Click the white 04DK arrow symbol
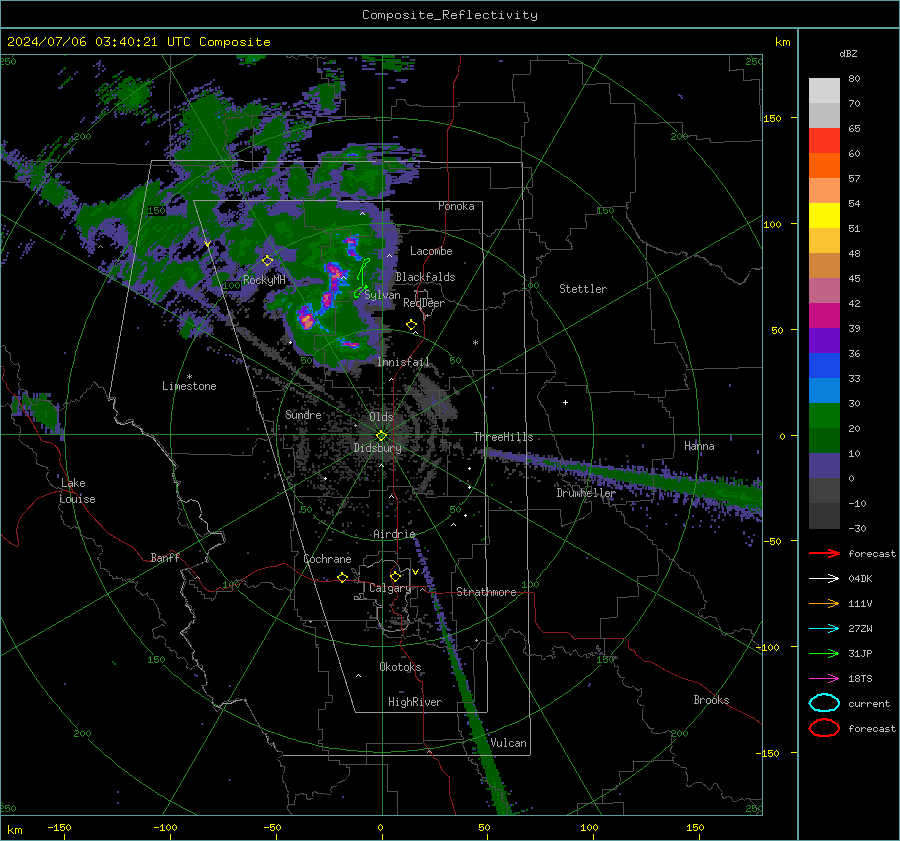900x841 pixels. click(x=824, y=579)
